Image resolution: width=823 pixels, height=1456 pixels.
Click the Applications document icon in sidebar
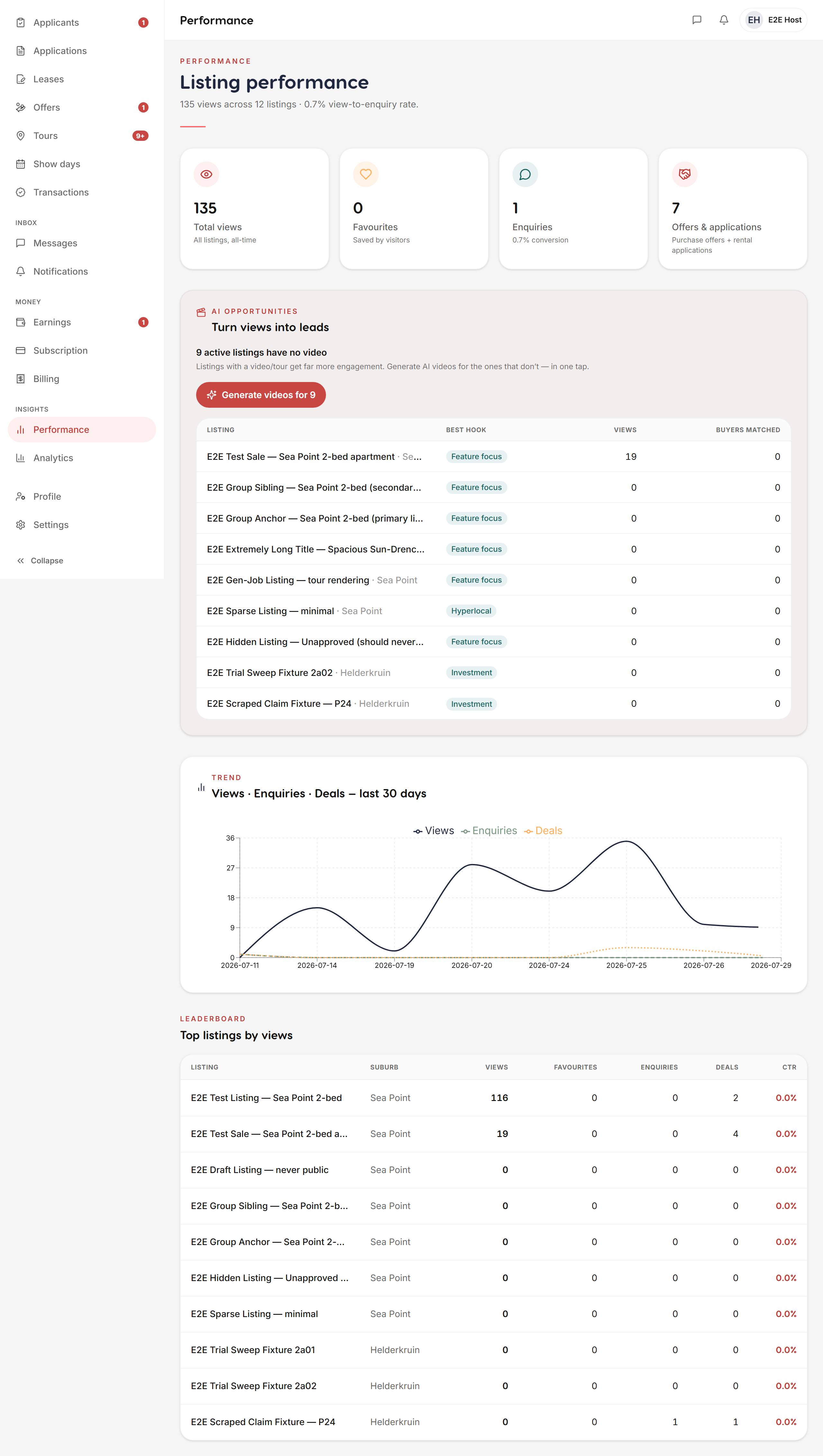coord(21,51)
